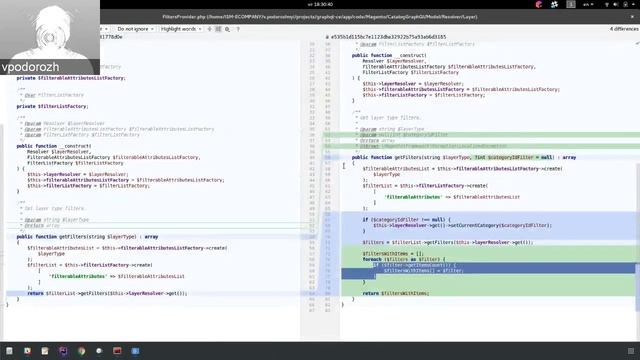Click the power/battery icon in top bar

click(625, 4)
